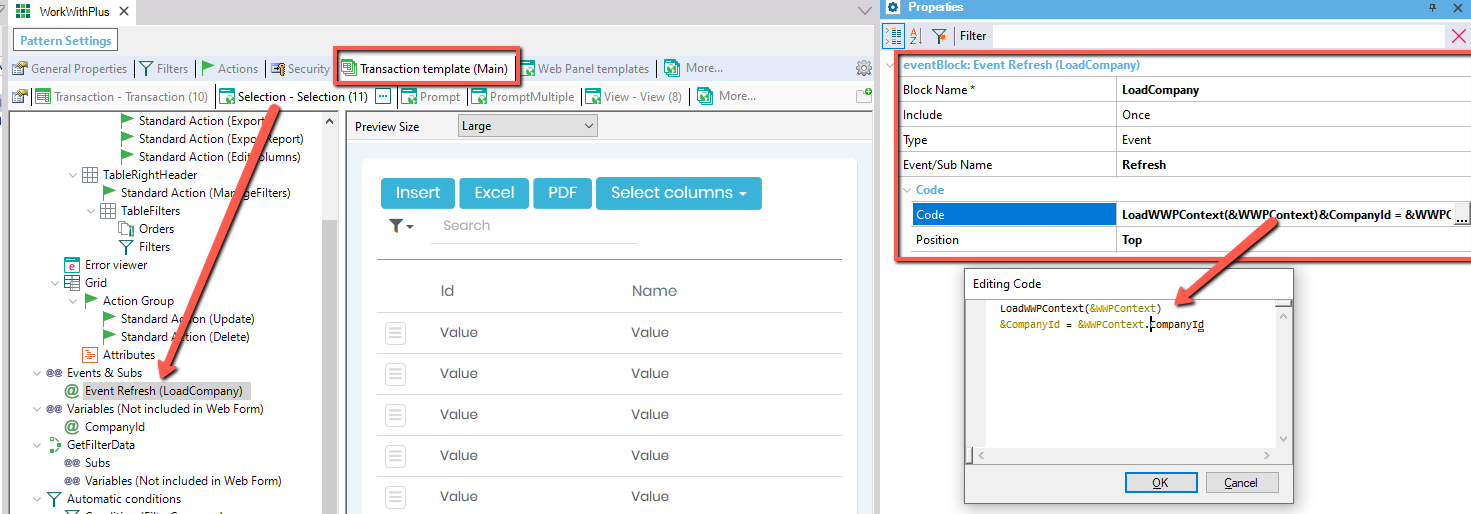Switch to the Filters settings tab
Screen dimensions: 1471x514
pos(163,69)
